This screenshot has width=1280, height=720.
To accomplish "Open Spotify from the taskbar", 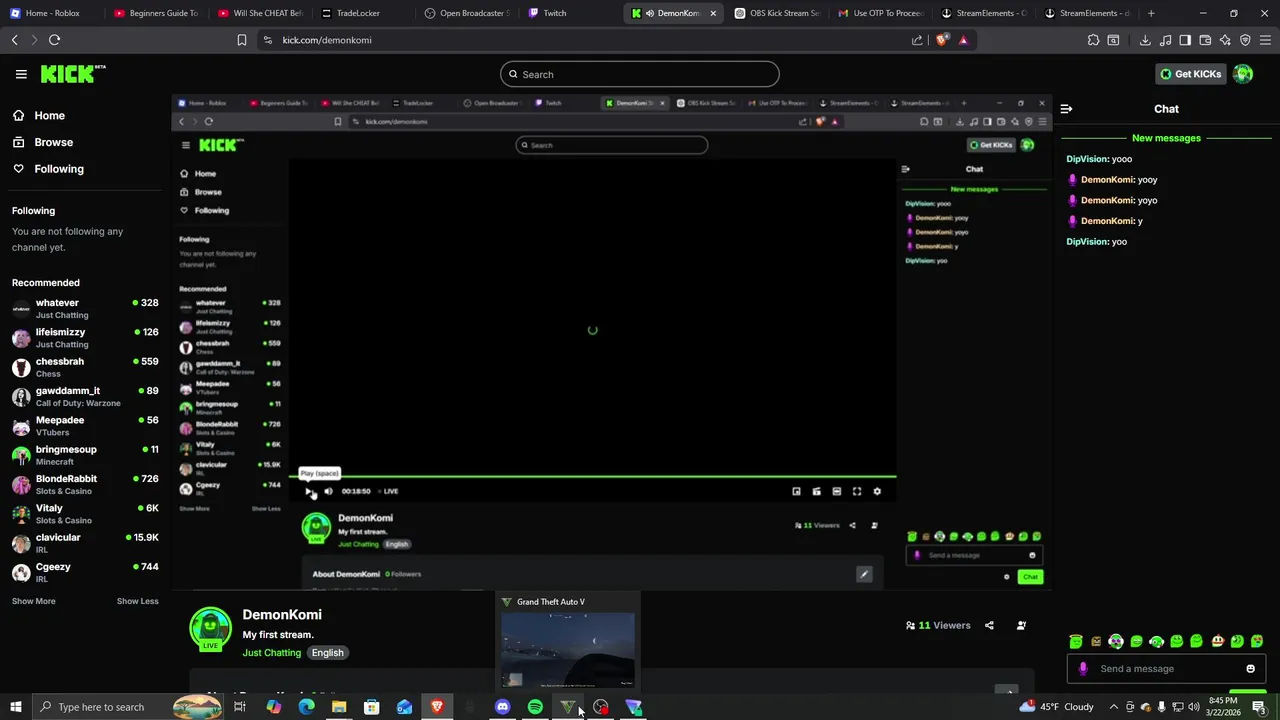I will pos(535,707).
